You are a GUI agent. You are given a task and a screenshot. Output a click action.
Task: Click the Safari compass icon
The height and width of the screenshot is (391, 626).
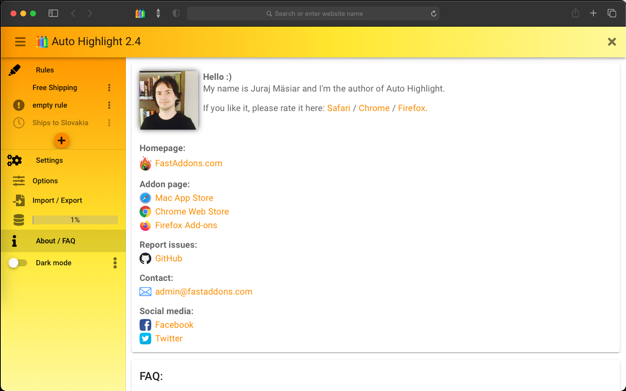[x=145, y=198]
